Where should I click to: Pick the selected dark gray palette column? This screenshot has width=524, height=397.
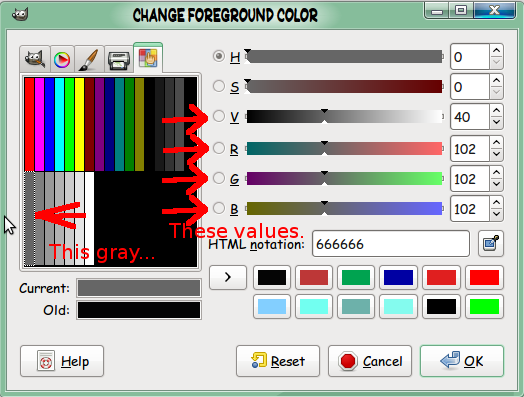click(x=29, y=219)
